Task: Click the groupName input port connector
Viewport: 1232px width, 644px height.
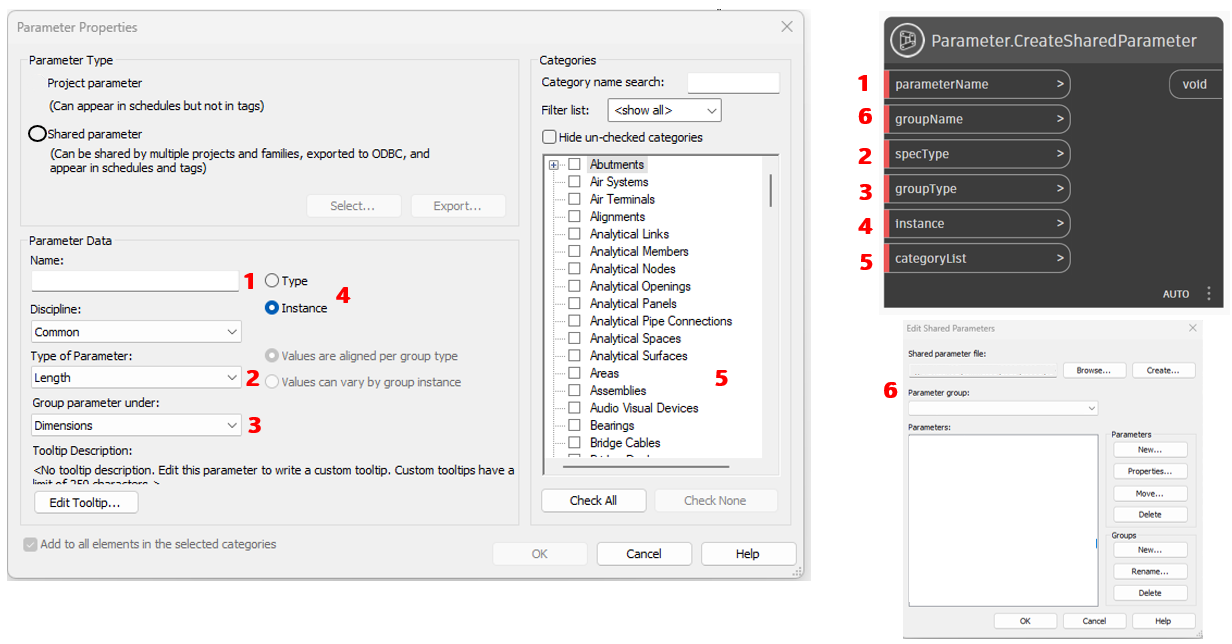Action: (x=1062, y=119)
